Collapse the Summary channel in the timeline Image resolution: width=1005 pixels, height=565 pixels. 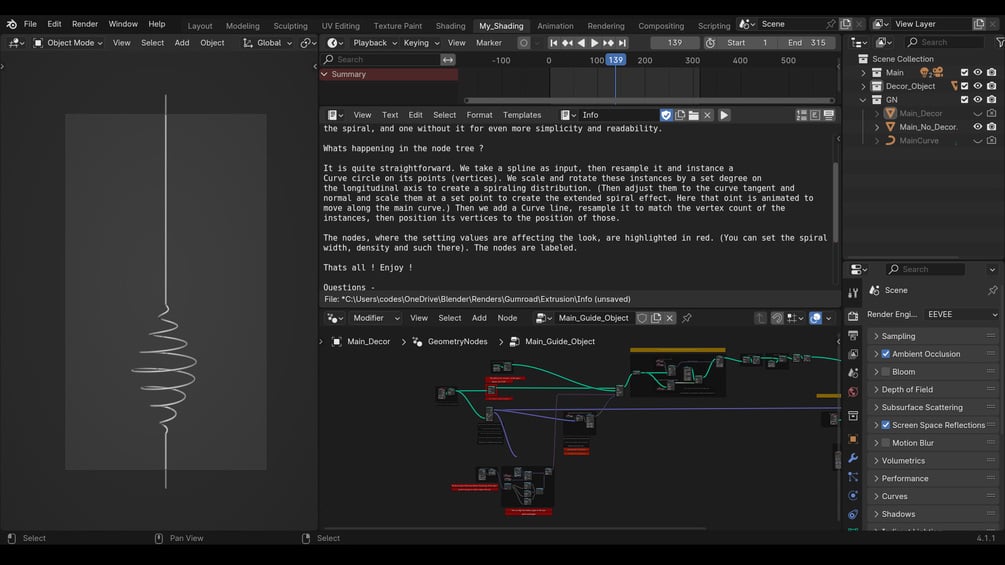(324, 74)
